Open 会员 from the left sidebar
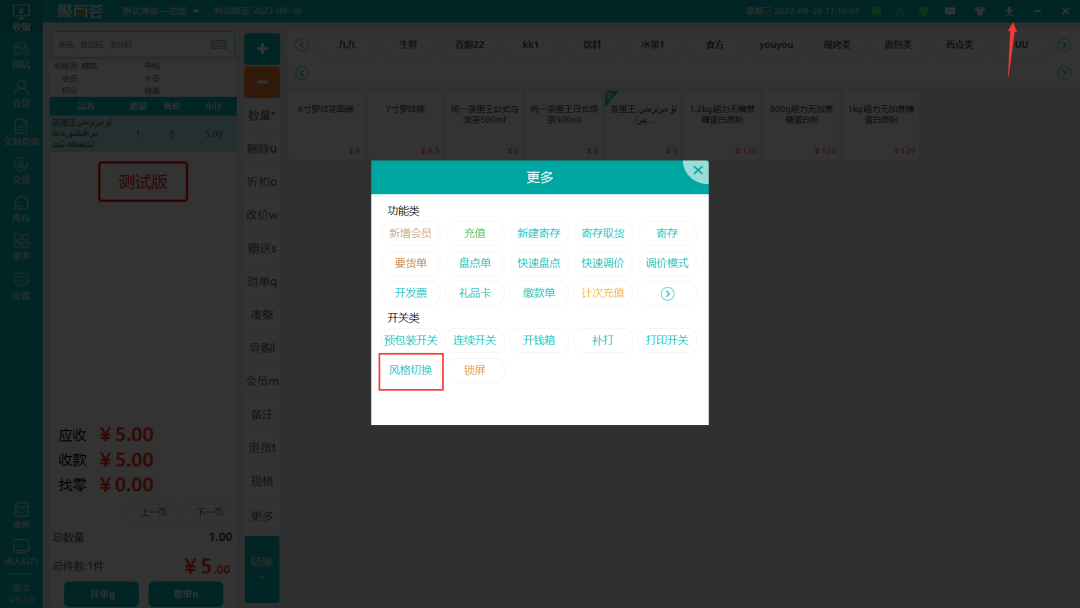The image size is (1080, 608). coord(21,94)
